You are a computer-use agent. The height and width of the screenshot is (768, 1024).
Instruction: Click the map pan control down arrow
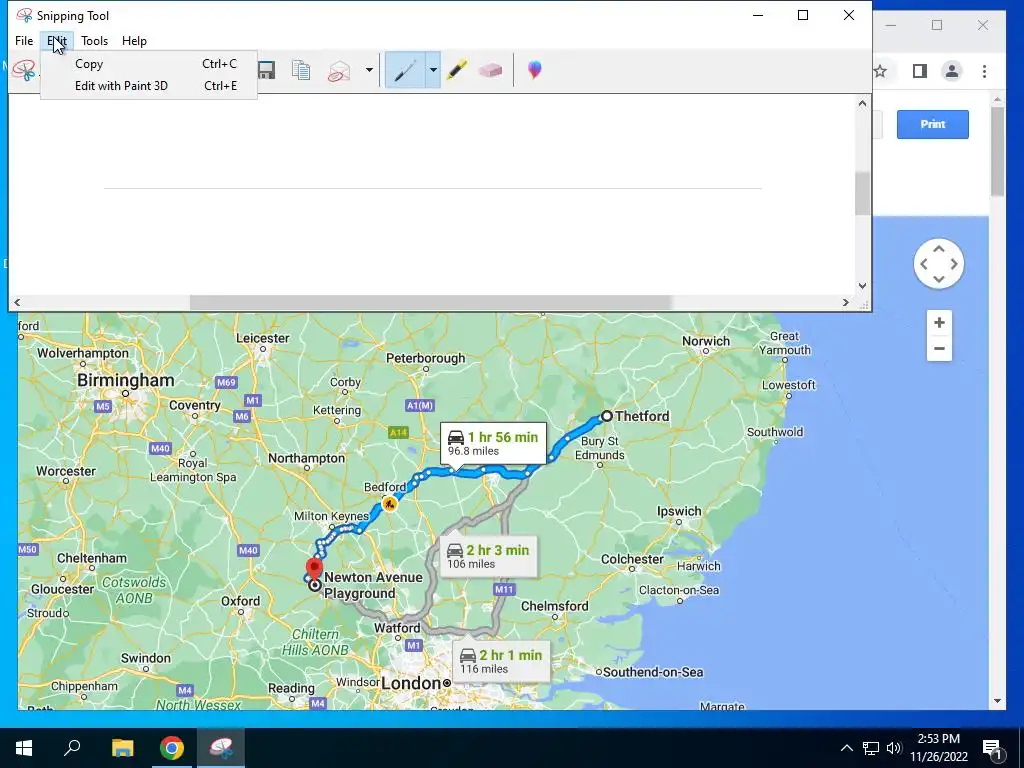point(938,279)
